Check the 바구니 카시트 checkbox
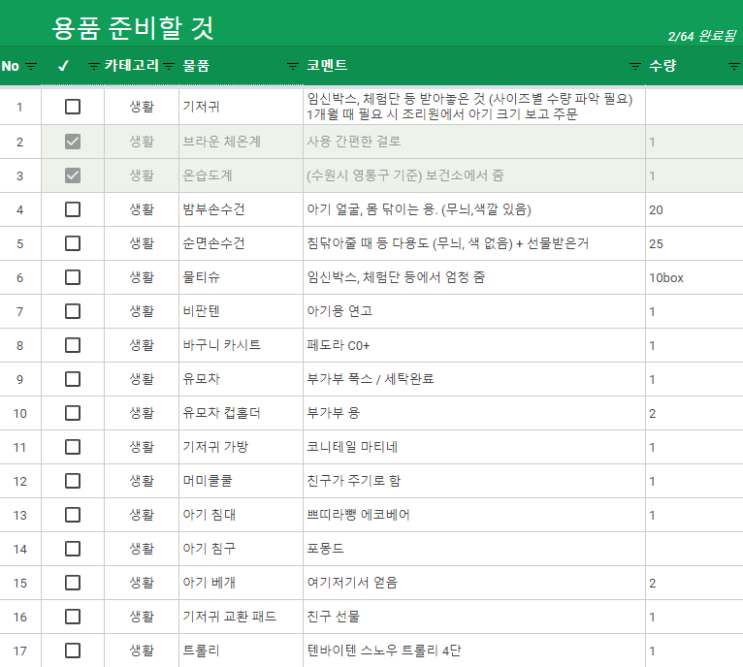This screenshot has width=743, height=667. 72,345
